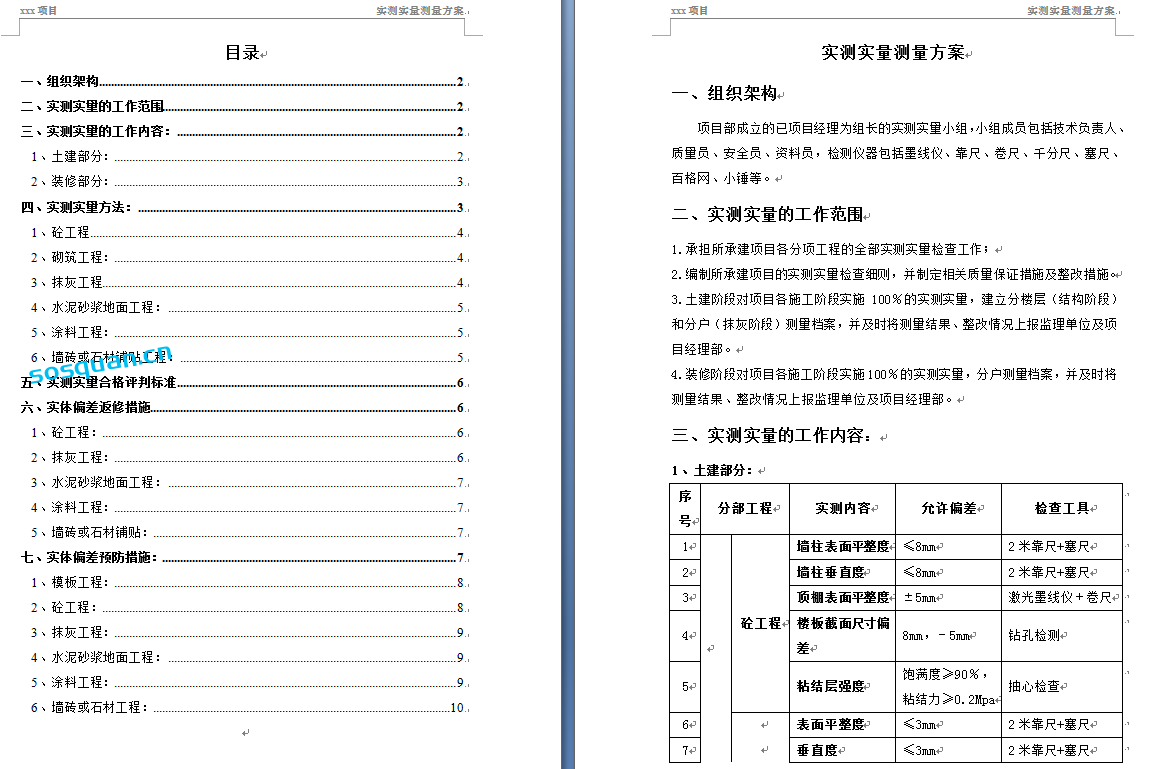Viewport: 1174px width, 769px height.
Task: Click the 目录 title on the contents page
Action: (x=242, y=53)
